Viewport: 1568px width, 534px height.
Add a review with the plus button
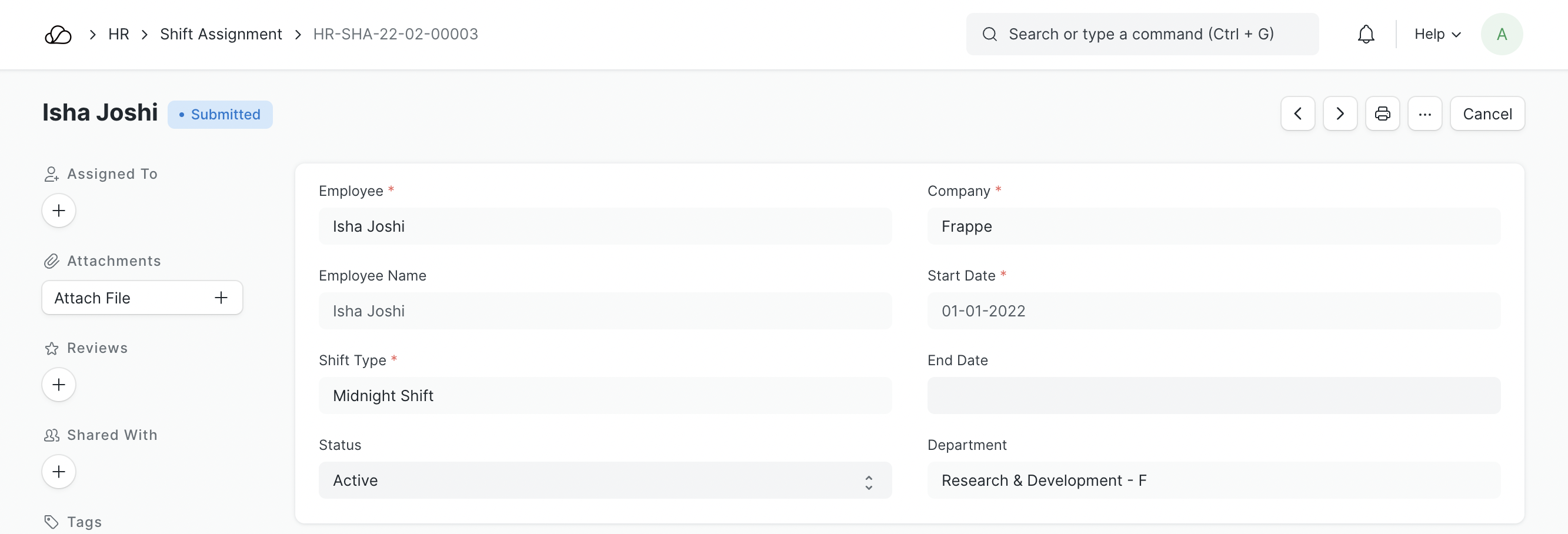click(x=58, y=385)
